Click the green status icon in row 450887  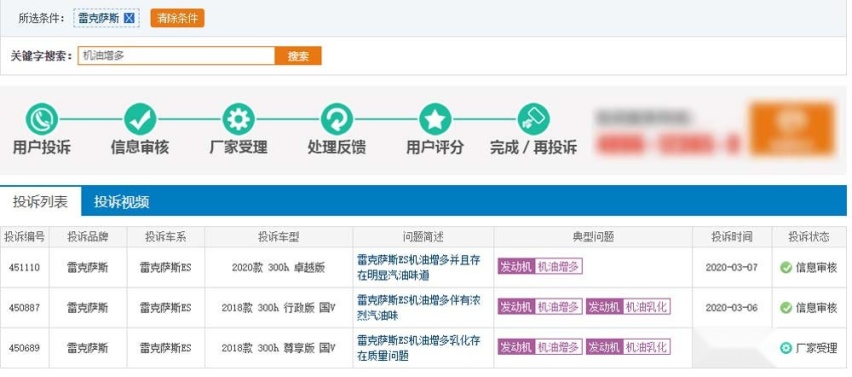pos(786,307)
